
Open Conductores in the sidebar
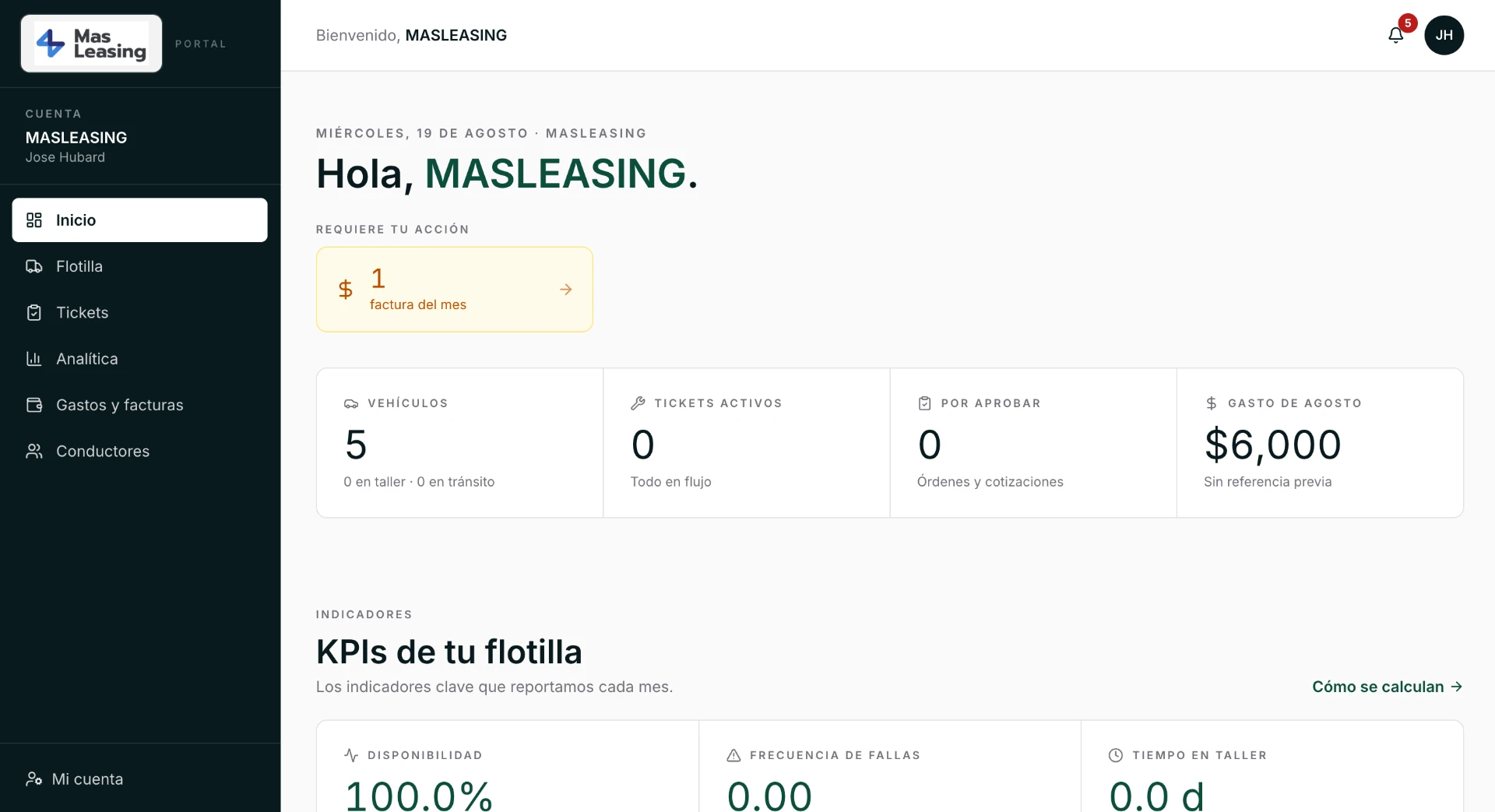139,451
